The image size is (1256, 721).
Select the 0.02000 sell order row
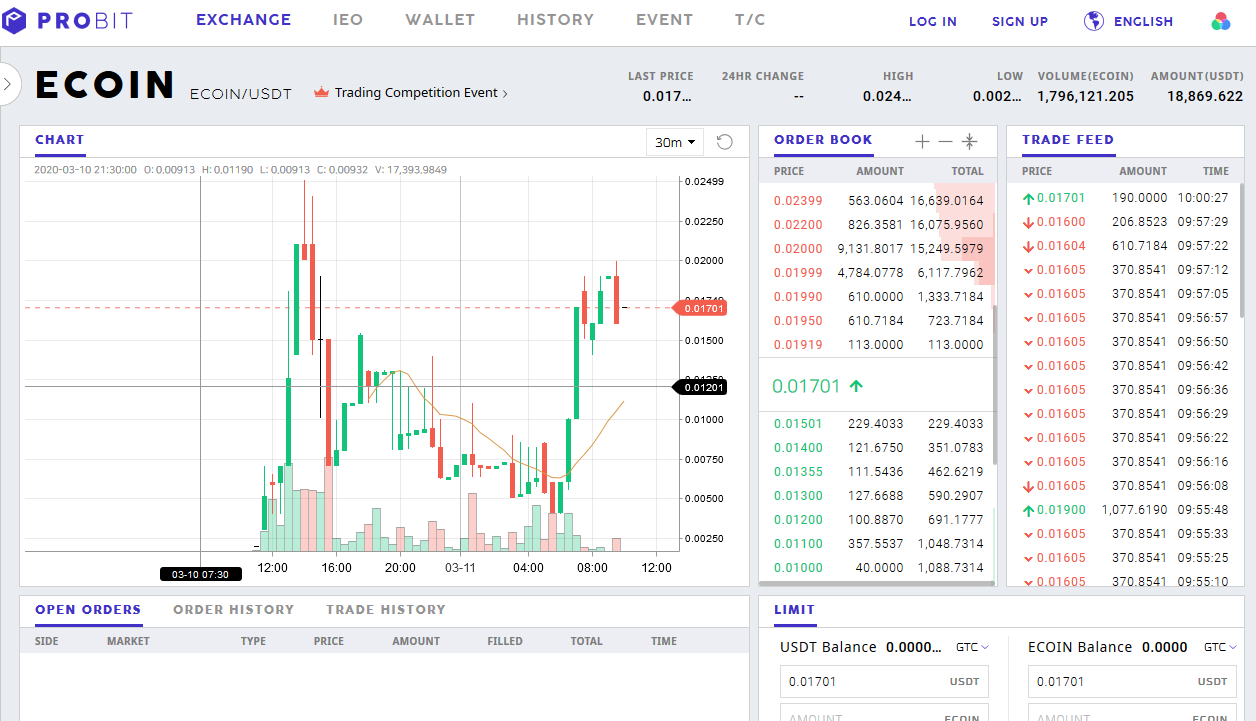point(878,248)
